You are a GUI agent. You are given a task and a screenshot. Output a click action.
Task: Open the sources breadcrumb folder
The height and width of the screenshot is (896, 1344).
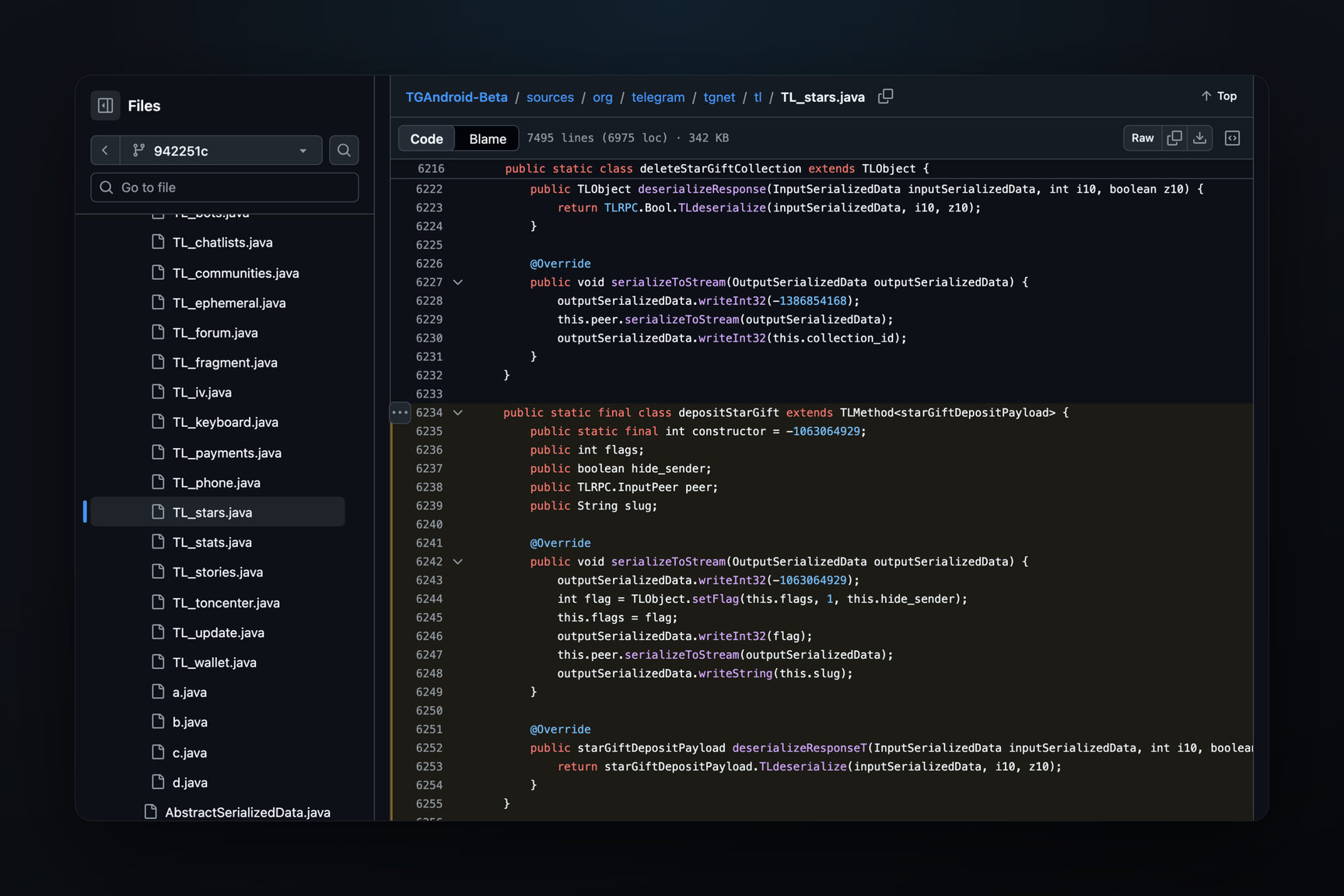pyautogui.click(x=550, y=97)
